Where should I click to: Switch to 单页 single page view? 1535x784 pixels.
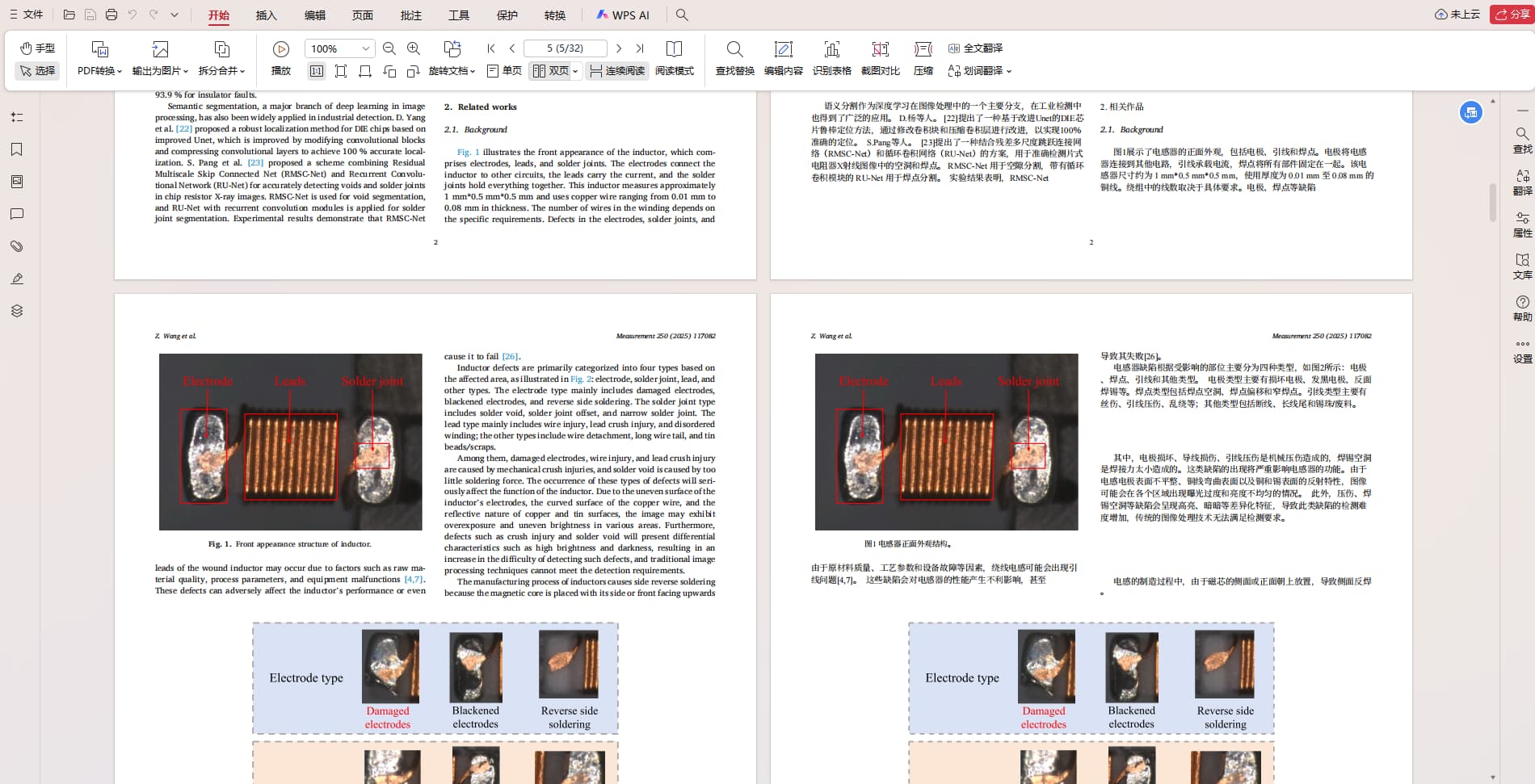[x=504, y=71]
